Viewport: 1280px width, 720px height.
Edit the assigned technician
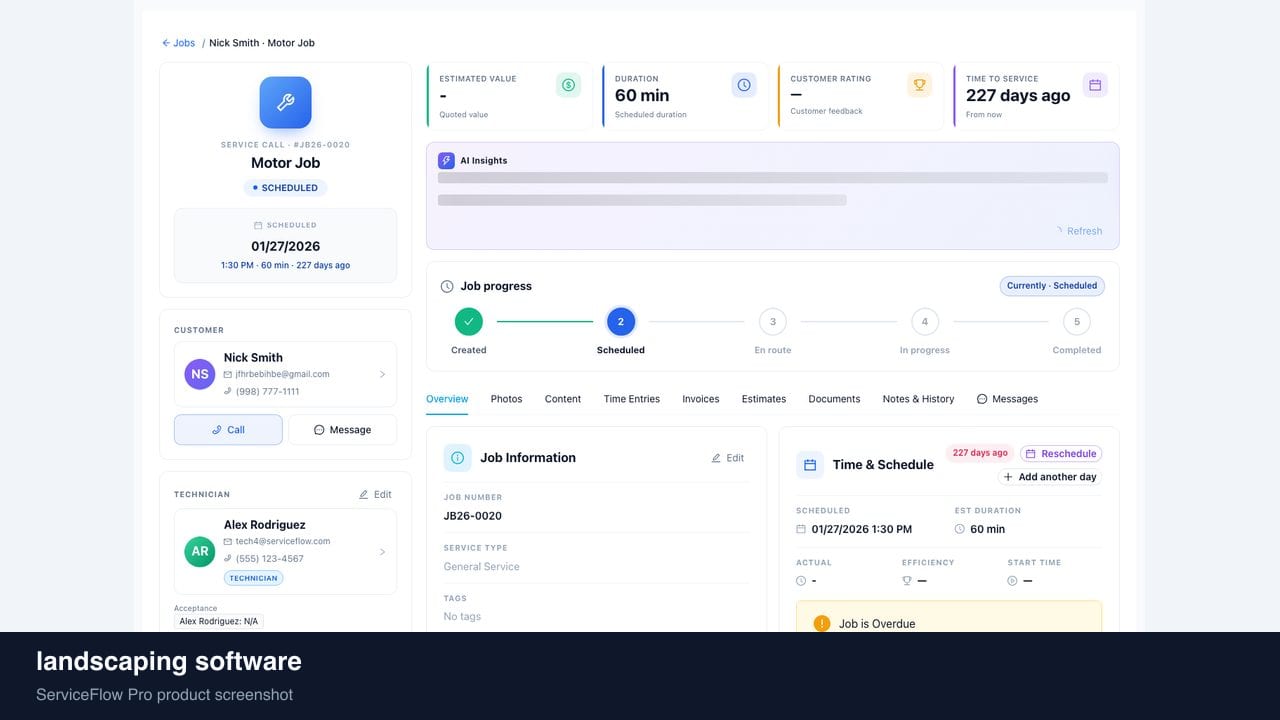(375, 494)
